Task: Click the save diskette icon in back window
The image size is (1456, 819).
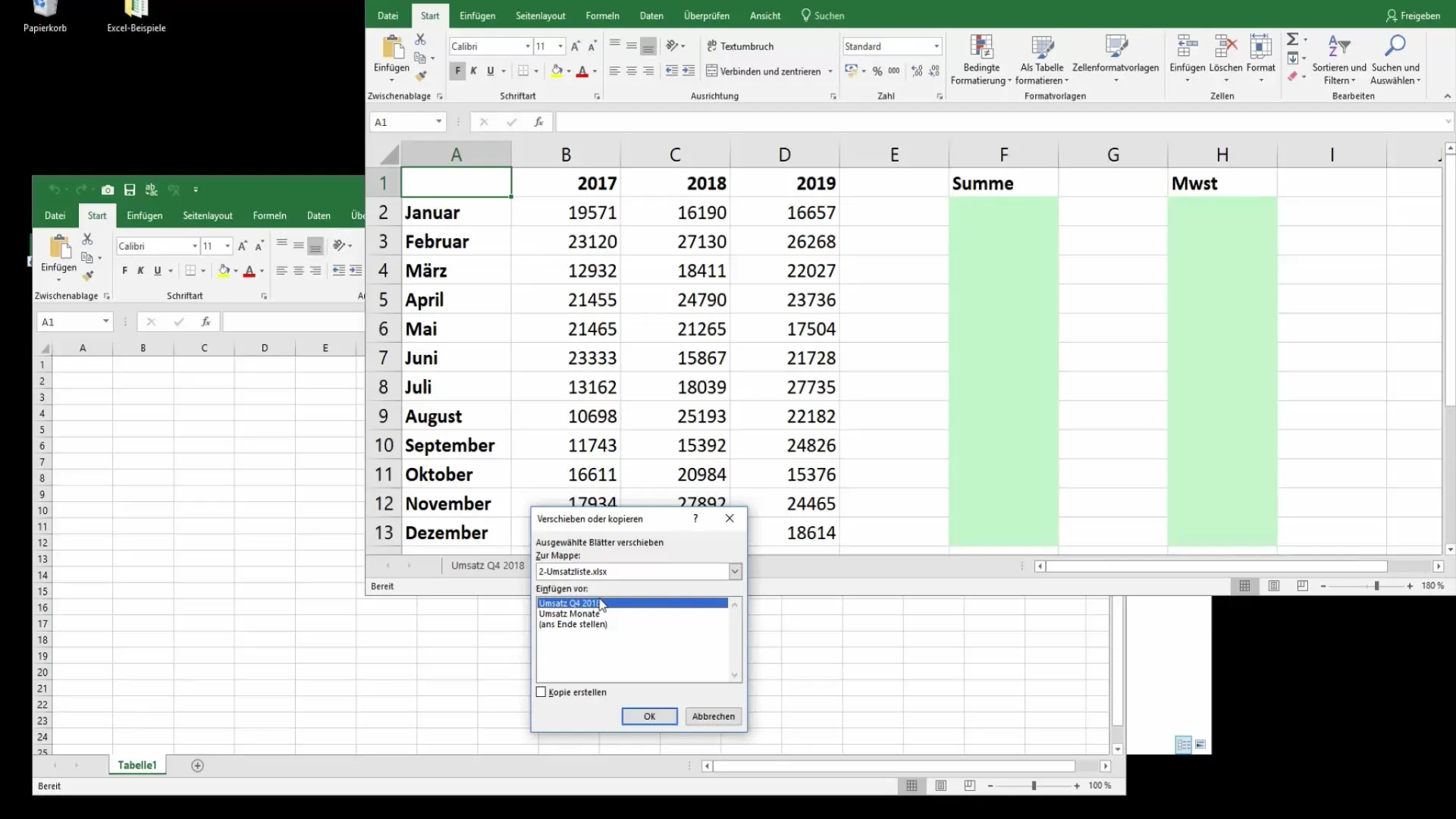Action: pos(130,190)
